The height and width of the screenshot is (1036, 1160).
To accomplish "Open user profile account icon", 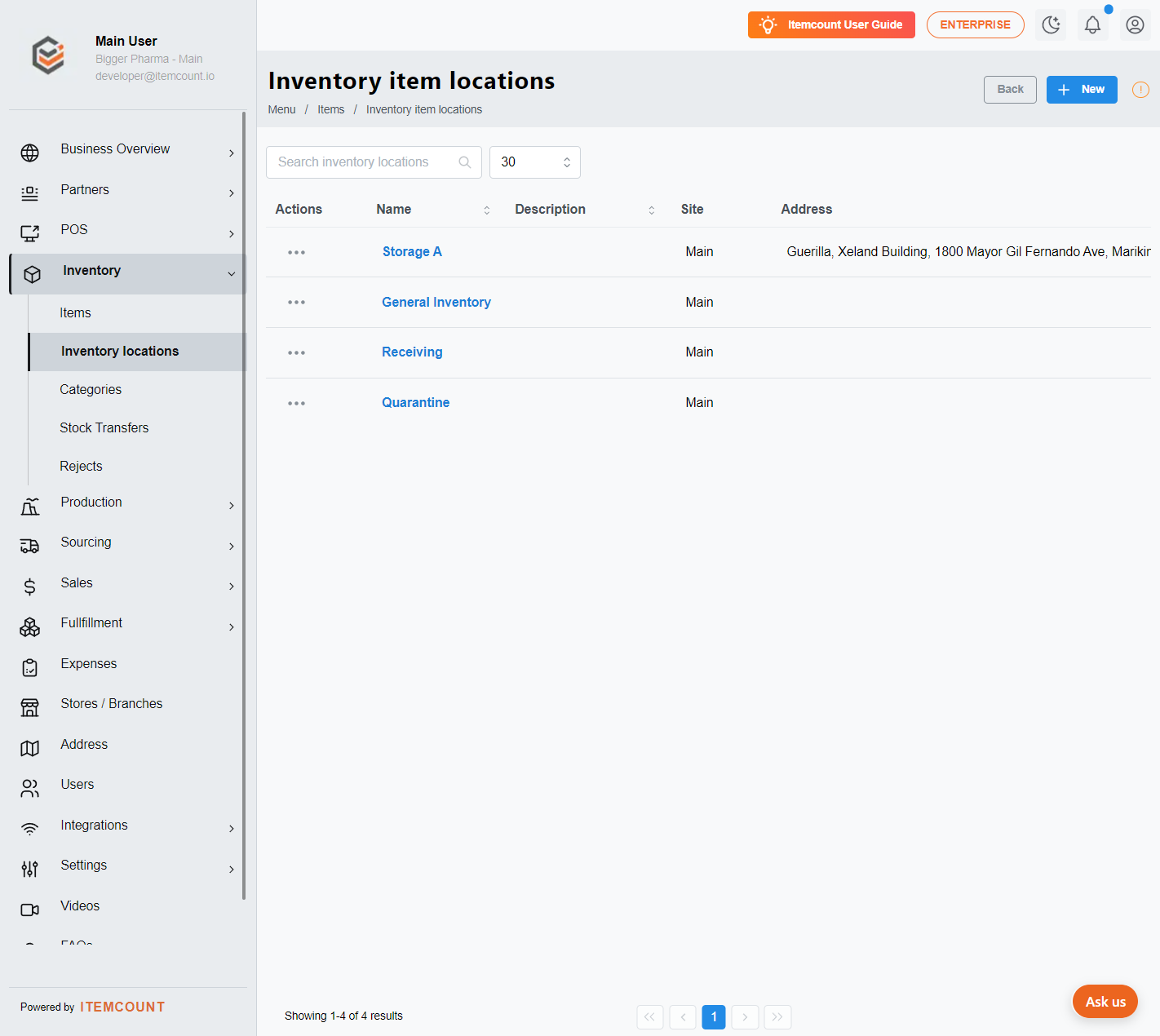I will click(1135, 24).
